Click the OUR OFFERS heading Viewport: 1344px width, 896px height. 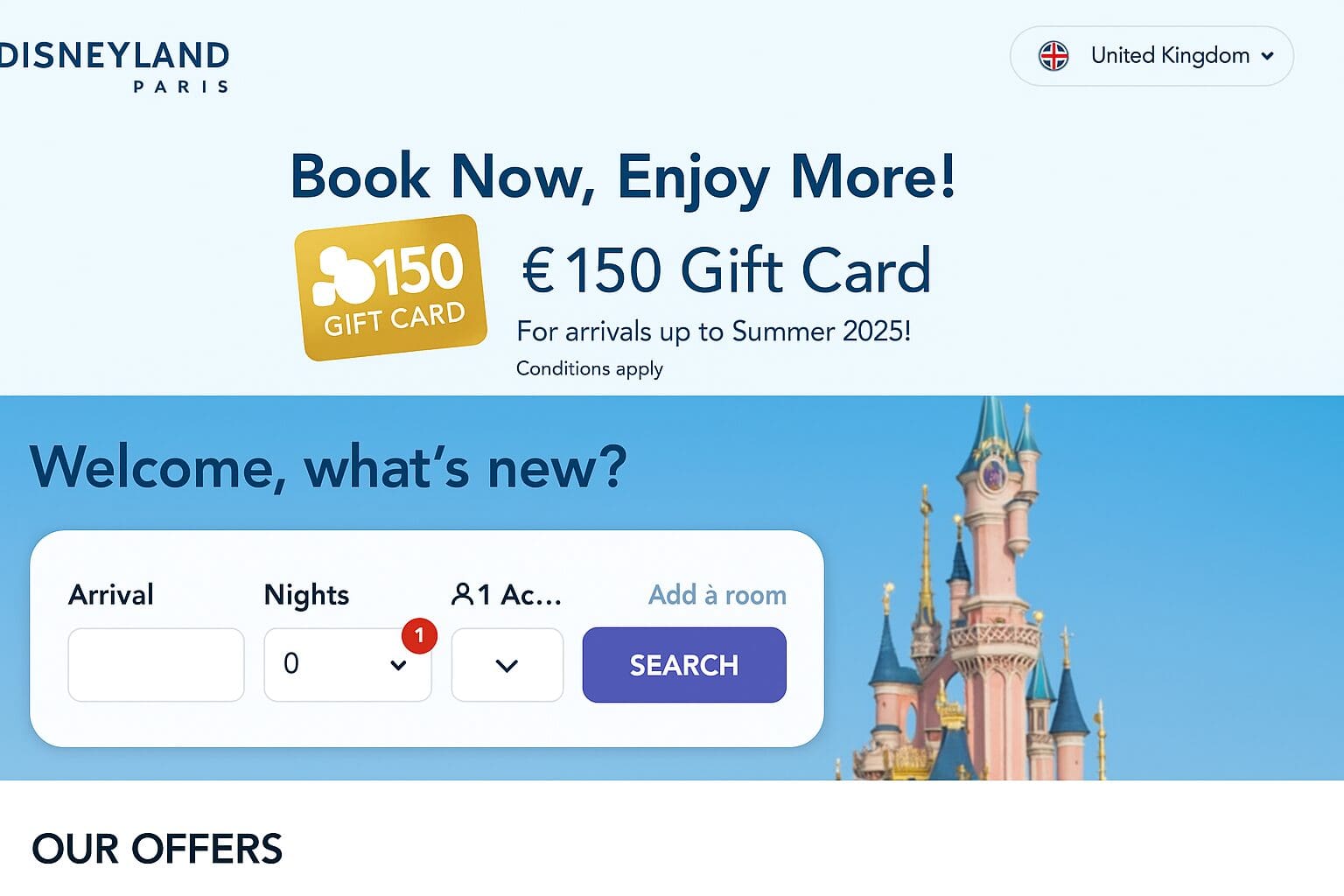point(157,849)
